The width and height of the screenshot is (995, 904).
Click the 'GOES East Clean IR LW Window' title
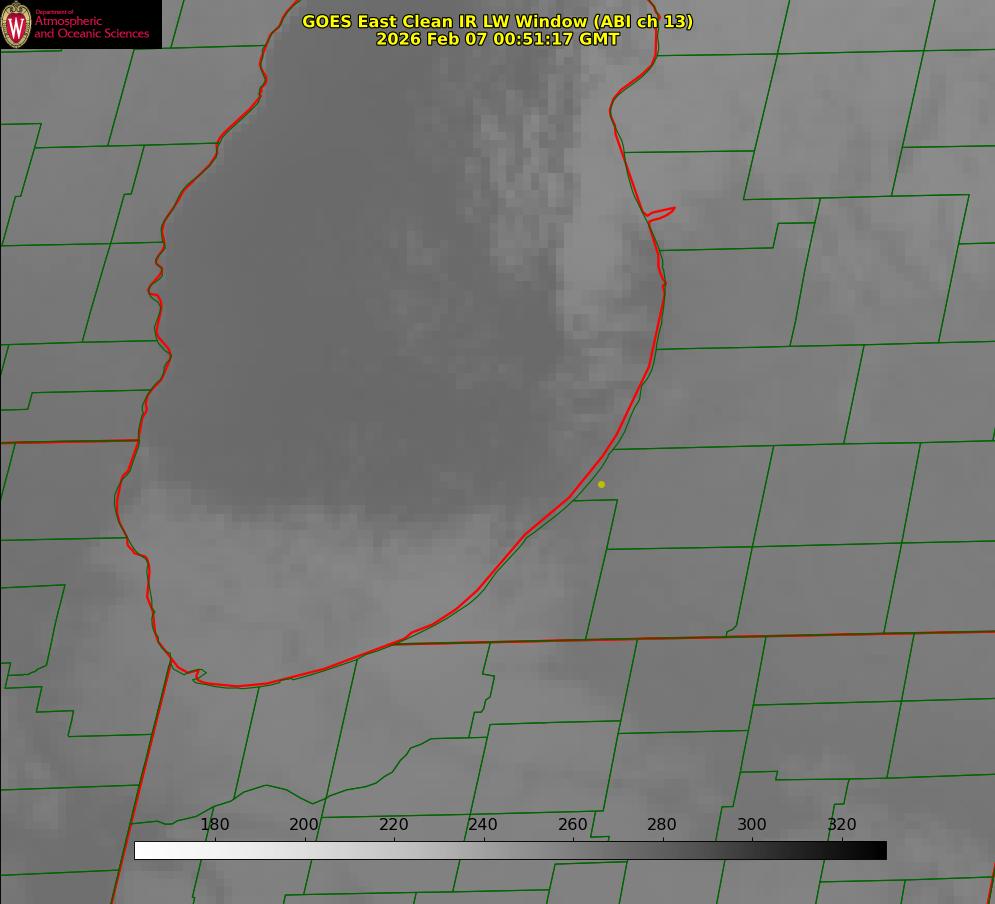498,21
